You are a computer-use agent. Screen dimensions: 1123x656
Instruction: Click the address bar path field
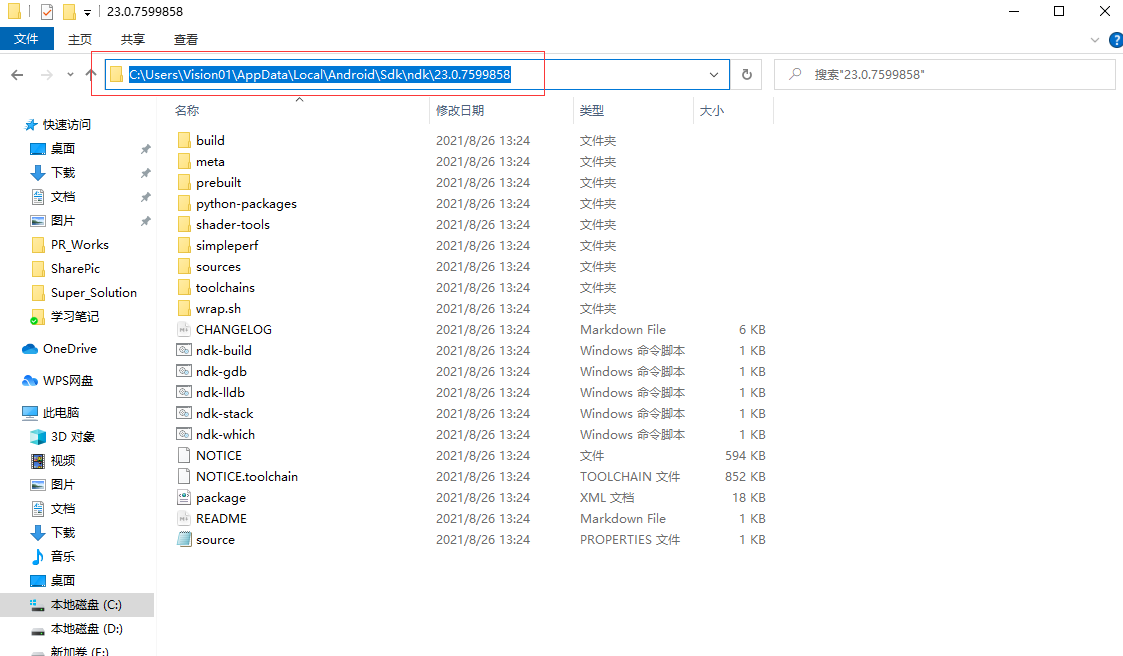[417, 74]
